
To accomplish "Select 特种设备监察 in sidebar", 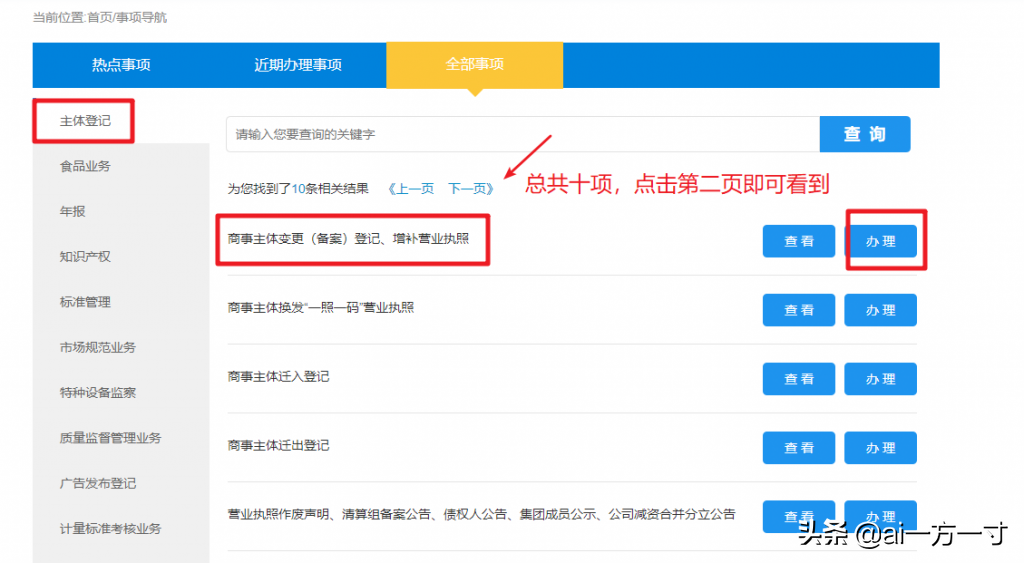I will [97, 393].
